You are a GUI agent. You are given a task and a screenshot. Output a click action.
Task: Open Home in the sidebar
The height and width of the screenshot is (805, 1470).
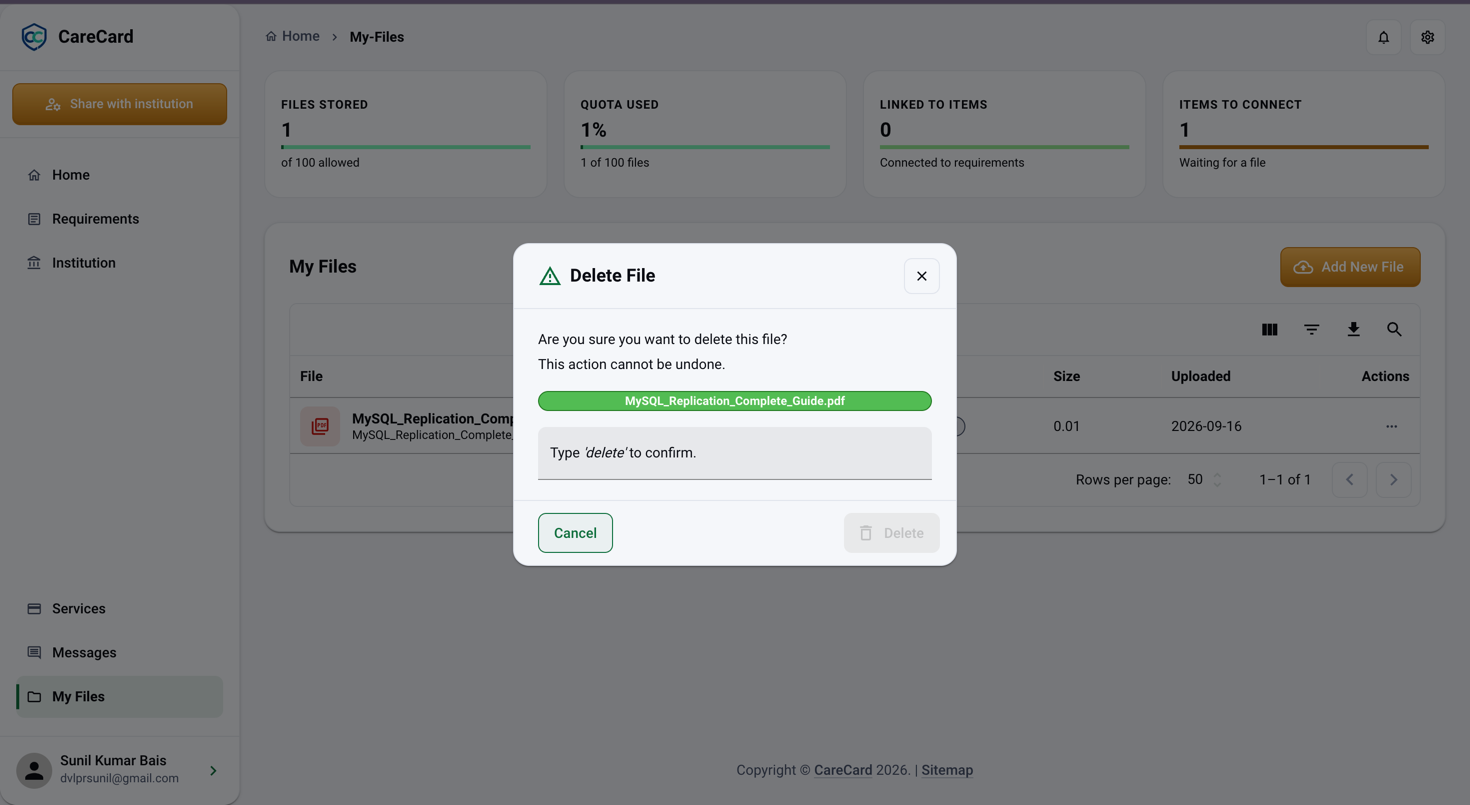point(120,175)
